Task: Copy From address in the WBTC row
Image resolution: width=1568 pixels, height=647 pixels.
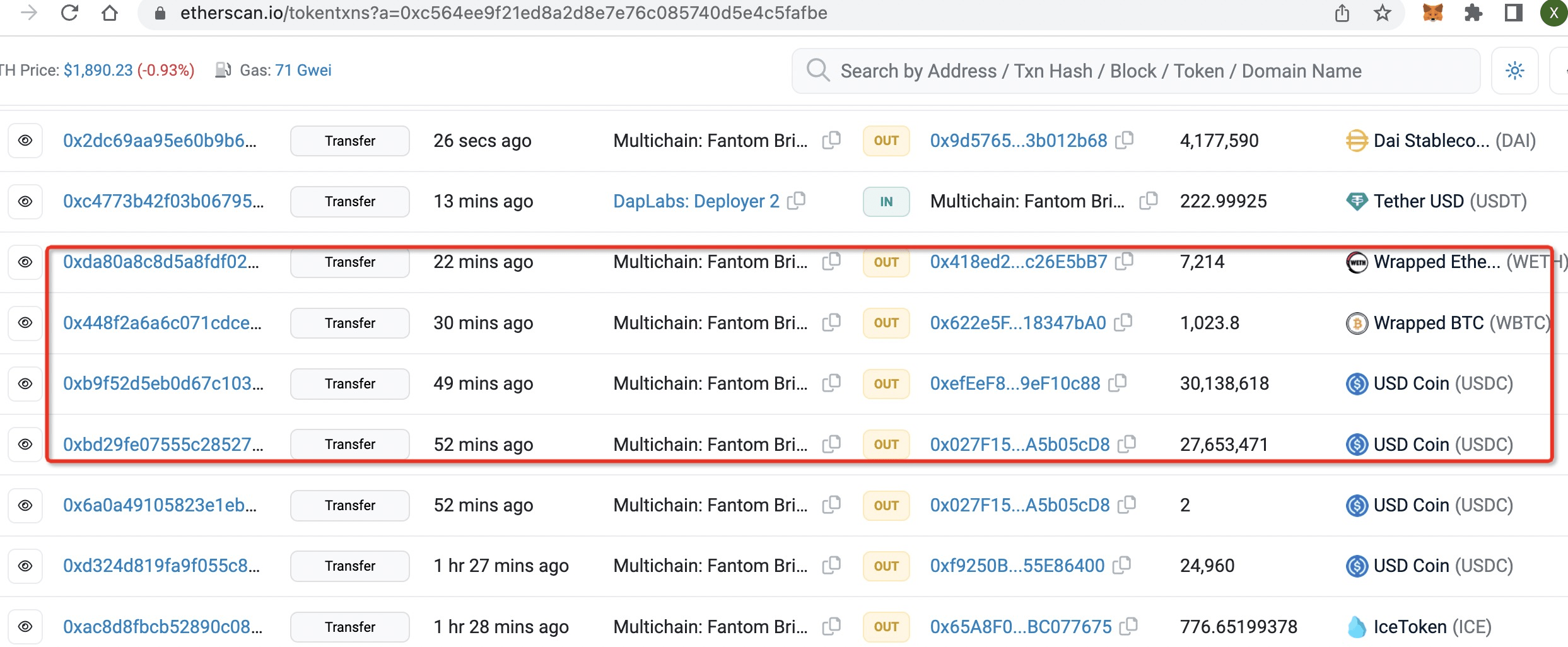Action: click(832, 322)
